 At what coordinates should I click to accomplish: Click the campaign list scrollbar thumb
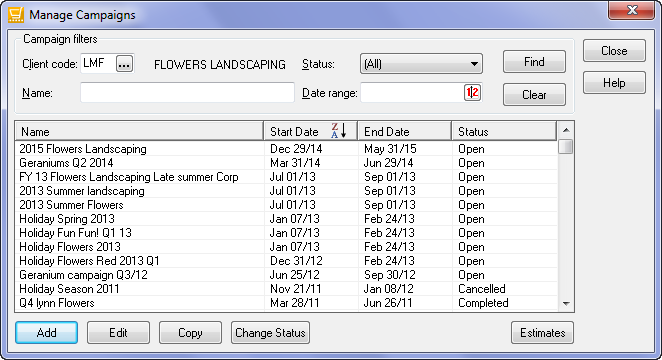[x=566, y=147]
